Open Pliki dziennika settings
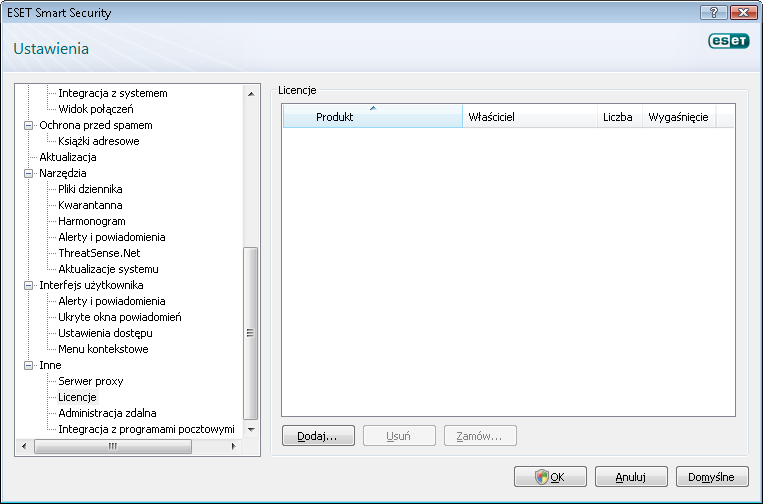This screenshot has height=504, width=763. (x=91, y=189)
